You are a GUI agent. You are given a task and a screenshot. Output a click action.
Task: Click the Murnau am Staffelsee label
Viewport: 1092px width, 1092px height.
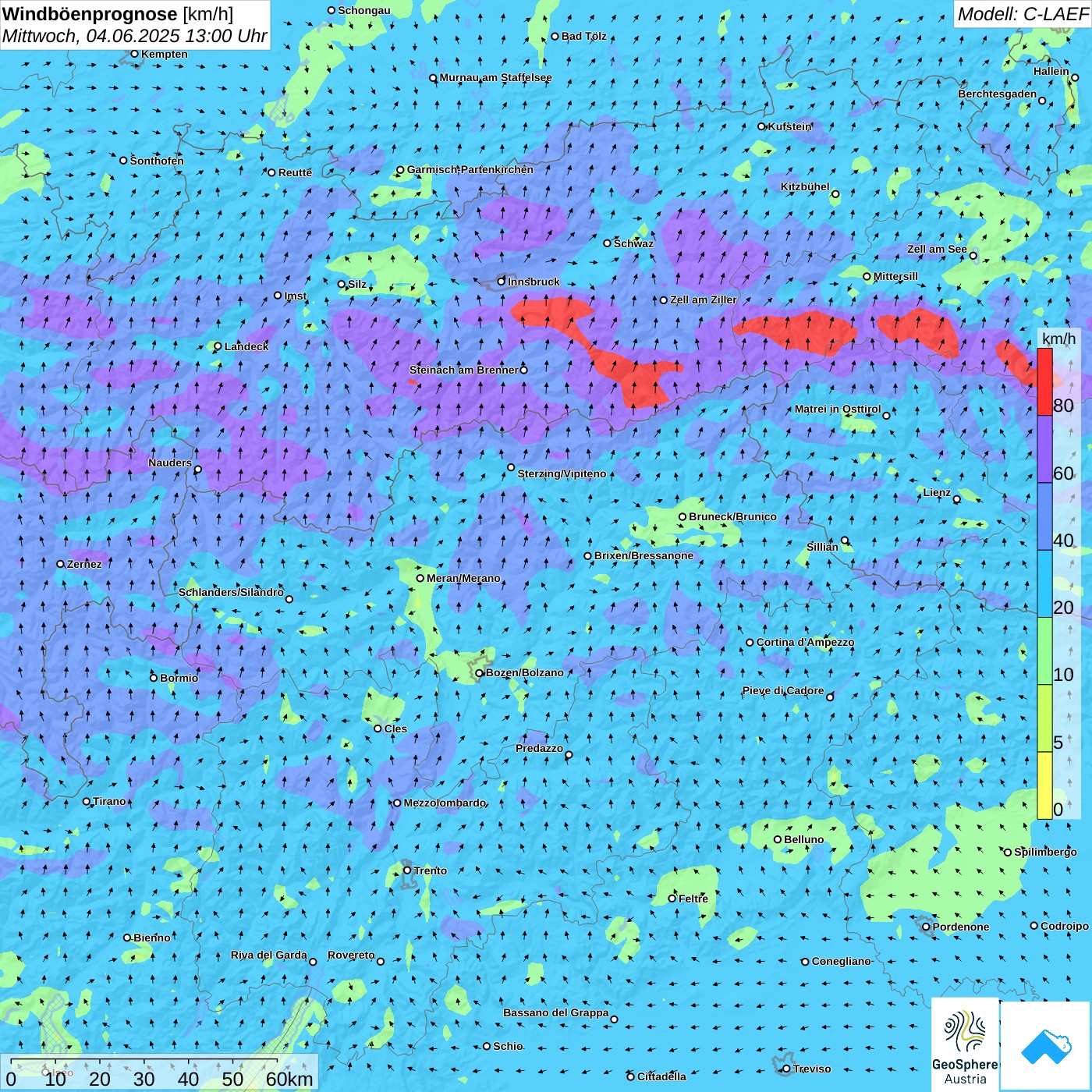[x=495, y=78]
